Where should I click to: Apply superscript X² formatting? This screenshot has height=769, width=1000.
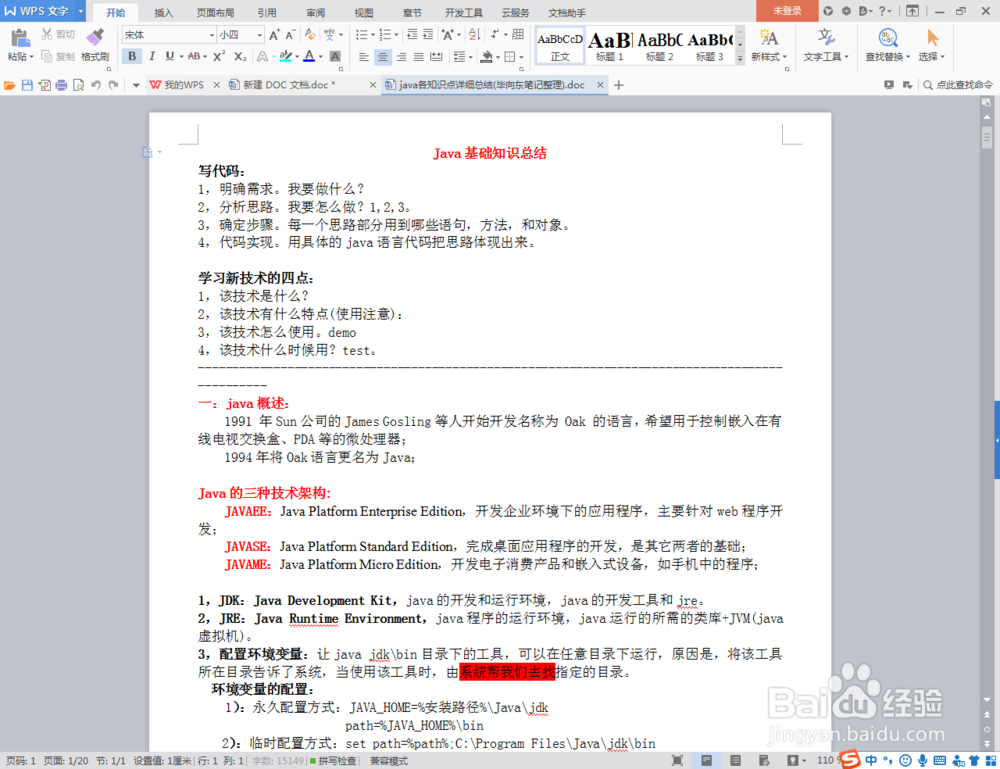click(x=219, y=56)
